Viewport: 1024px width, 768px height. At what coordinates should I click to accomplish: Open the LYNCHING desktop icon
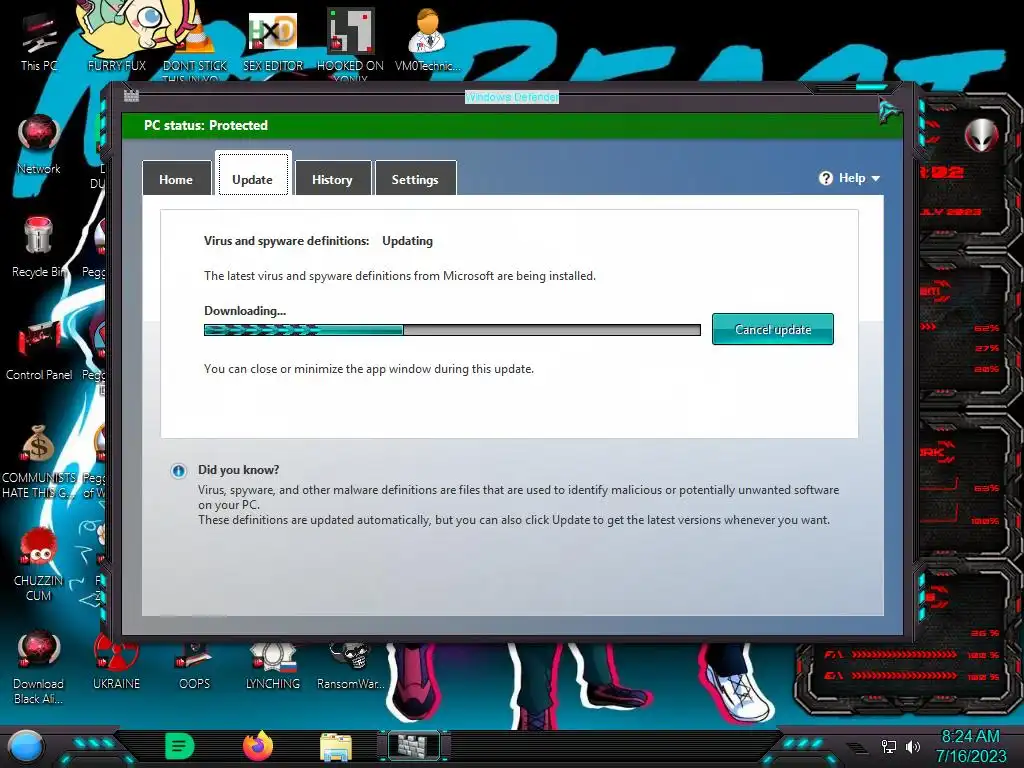(273, 665)
